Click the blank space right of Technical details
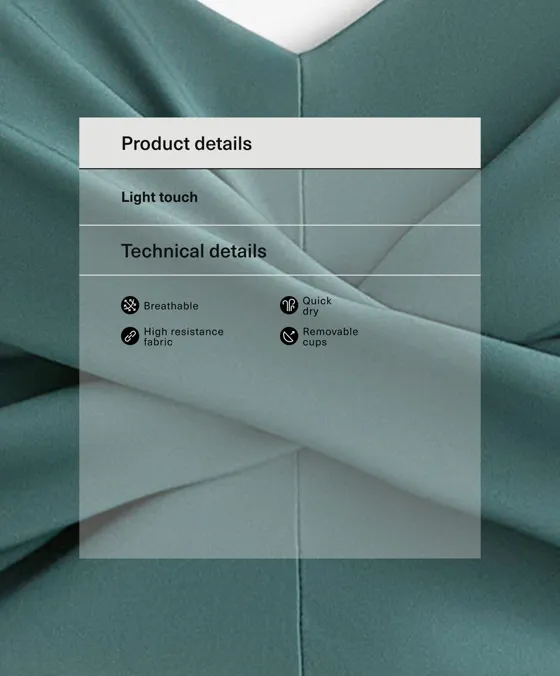560x676 pixels. (373, 251)
